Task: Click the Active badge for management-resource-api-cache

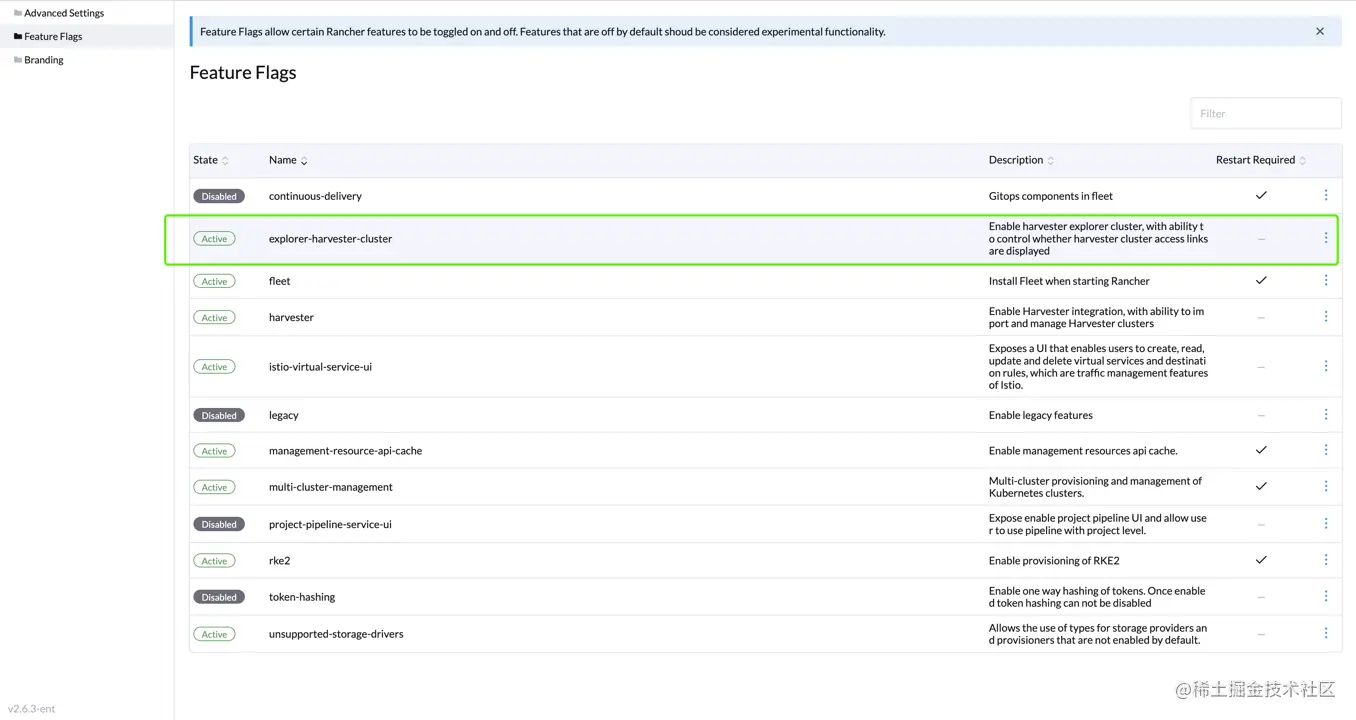Action: 214,451
